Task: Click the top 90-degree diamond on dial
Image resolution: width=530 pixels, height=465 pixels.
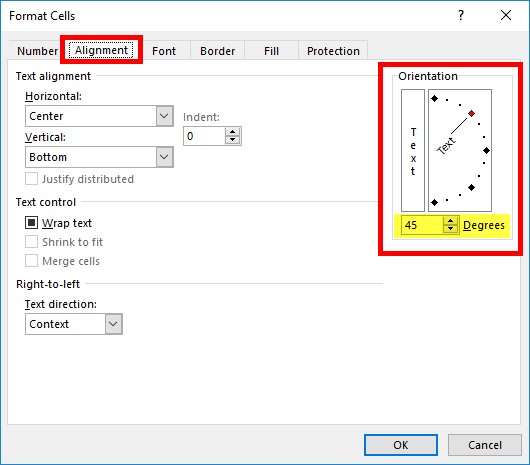Action: click(x=435, y=98)
